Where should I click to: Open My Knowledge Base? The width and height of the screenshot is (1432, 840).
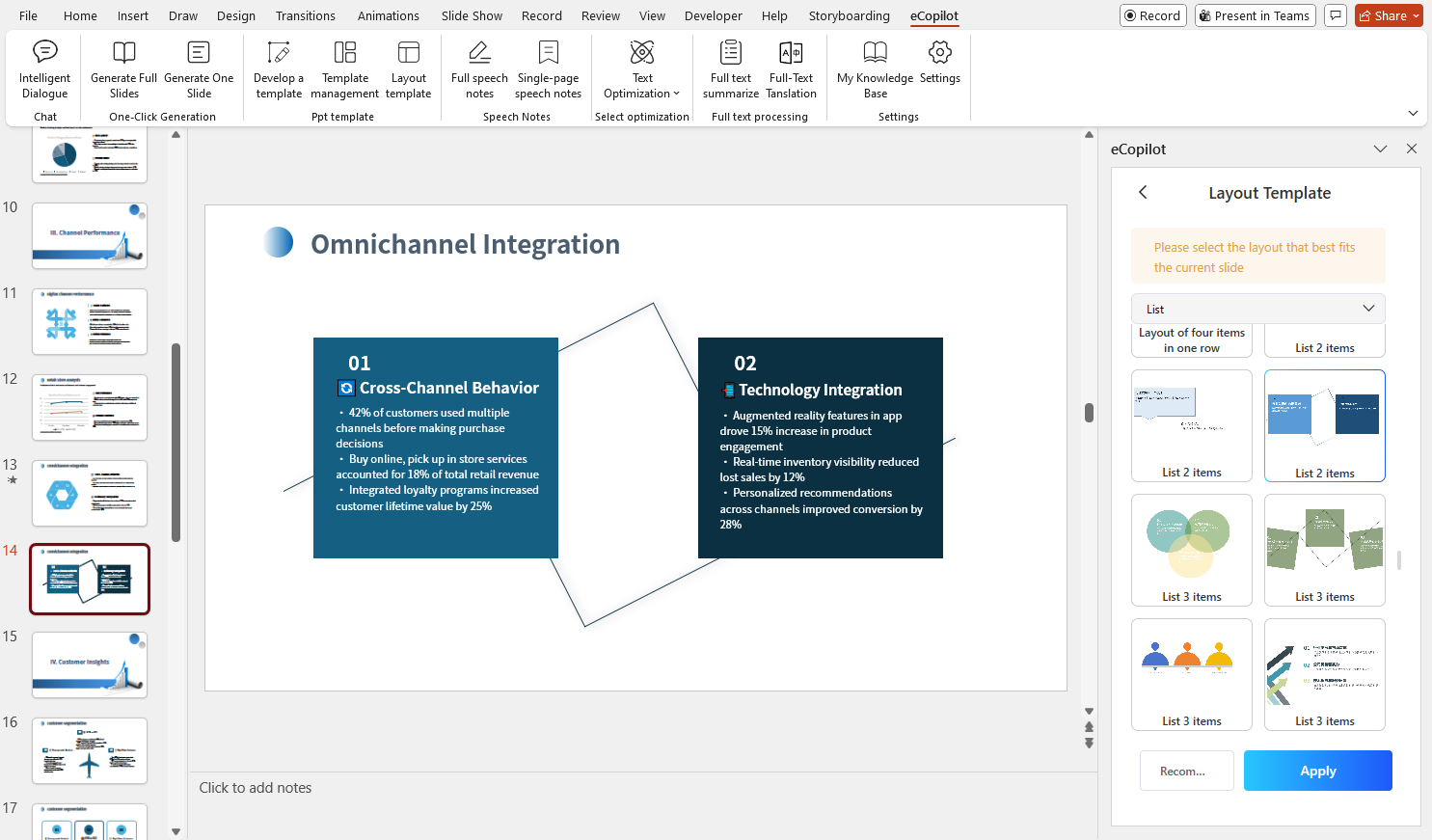pos(875,68)
